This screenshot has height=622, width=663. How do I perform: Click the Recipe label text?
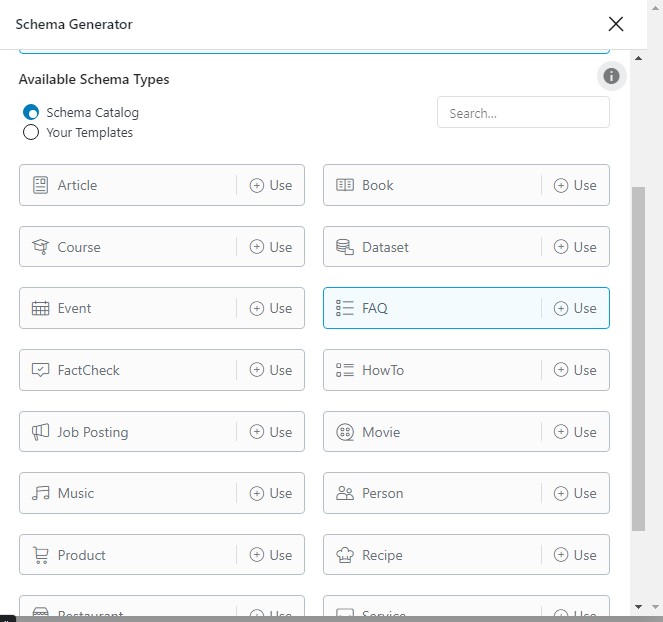(382, 555)
